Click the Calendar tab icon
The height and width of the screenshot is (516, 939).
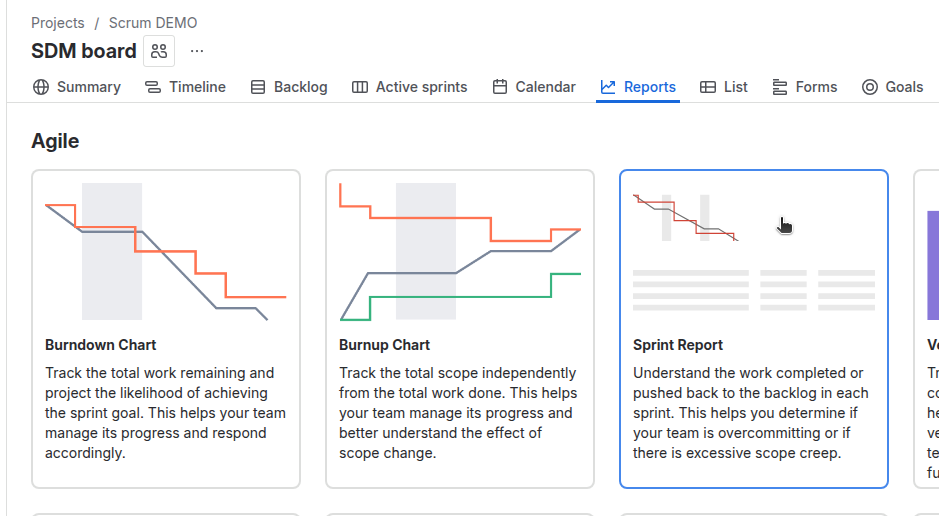tap(500, 87)
